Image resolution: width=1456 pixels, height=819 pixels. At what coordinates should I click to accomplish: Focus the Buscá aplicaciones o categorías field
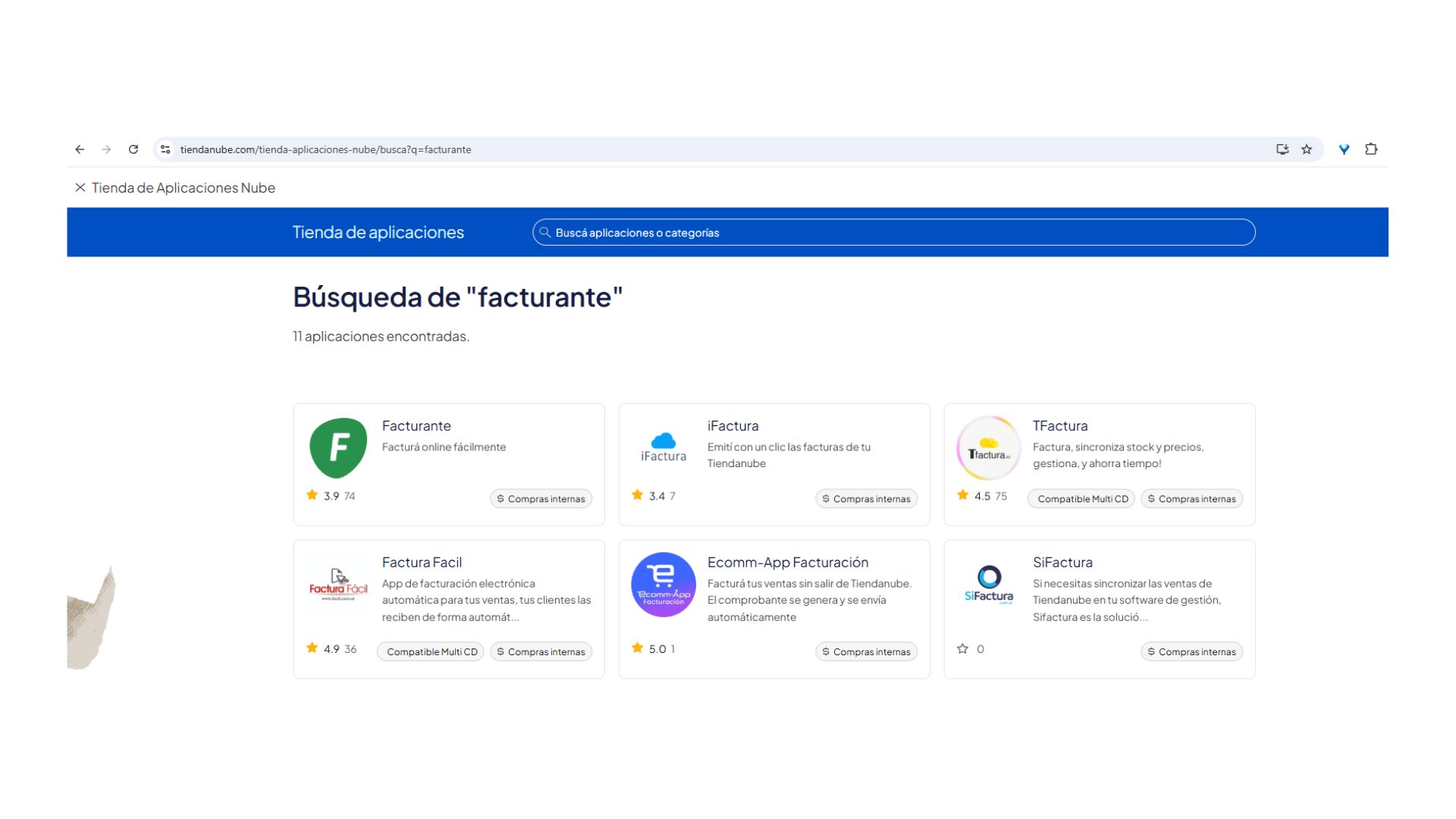point(893,233)
